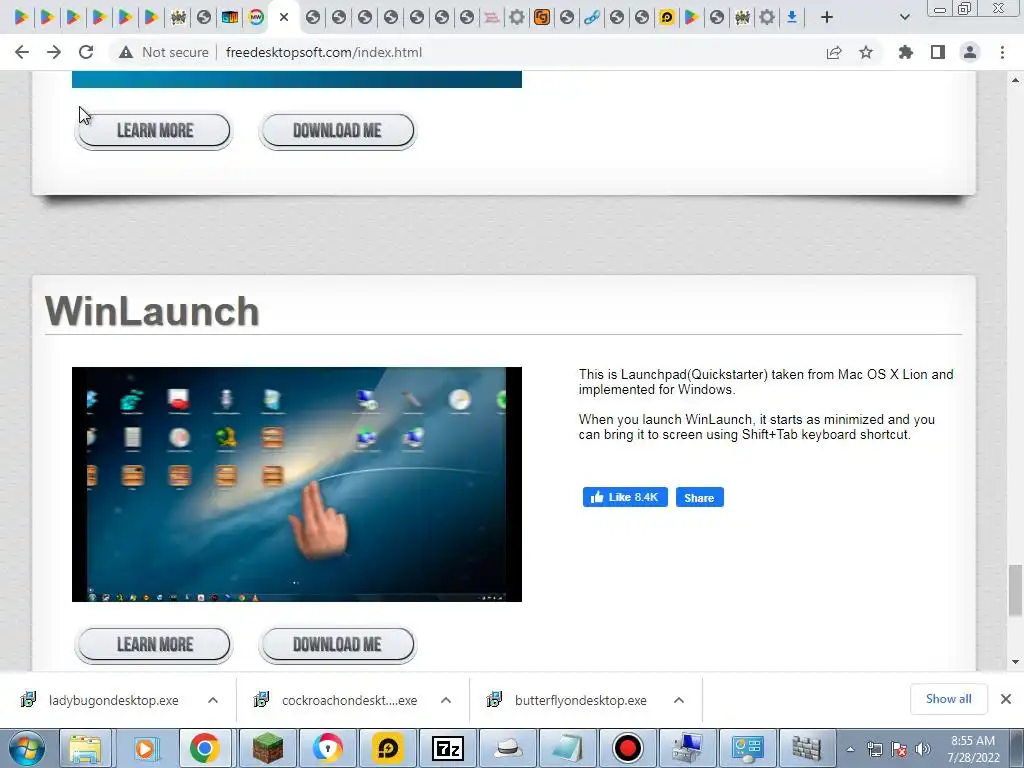
Task: Switch to the blue chain-link icon tab
Action: 592,17
